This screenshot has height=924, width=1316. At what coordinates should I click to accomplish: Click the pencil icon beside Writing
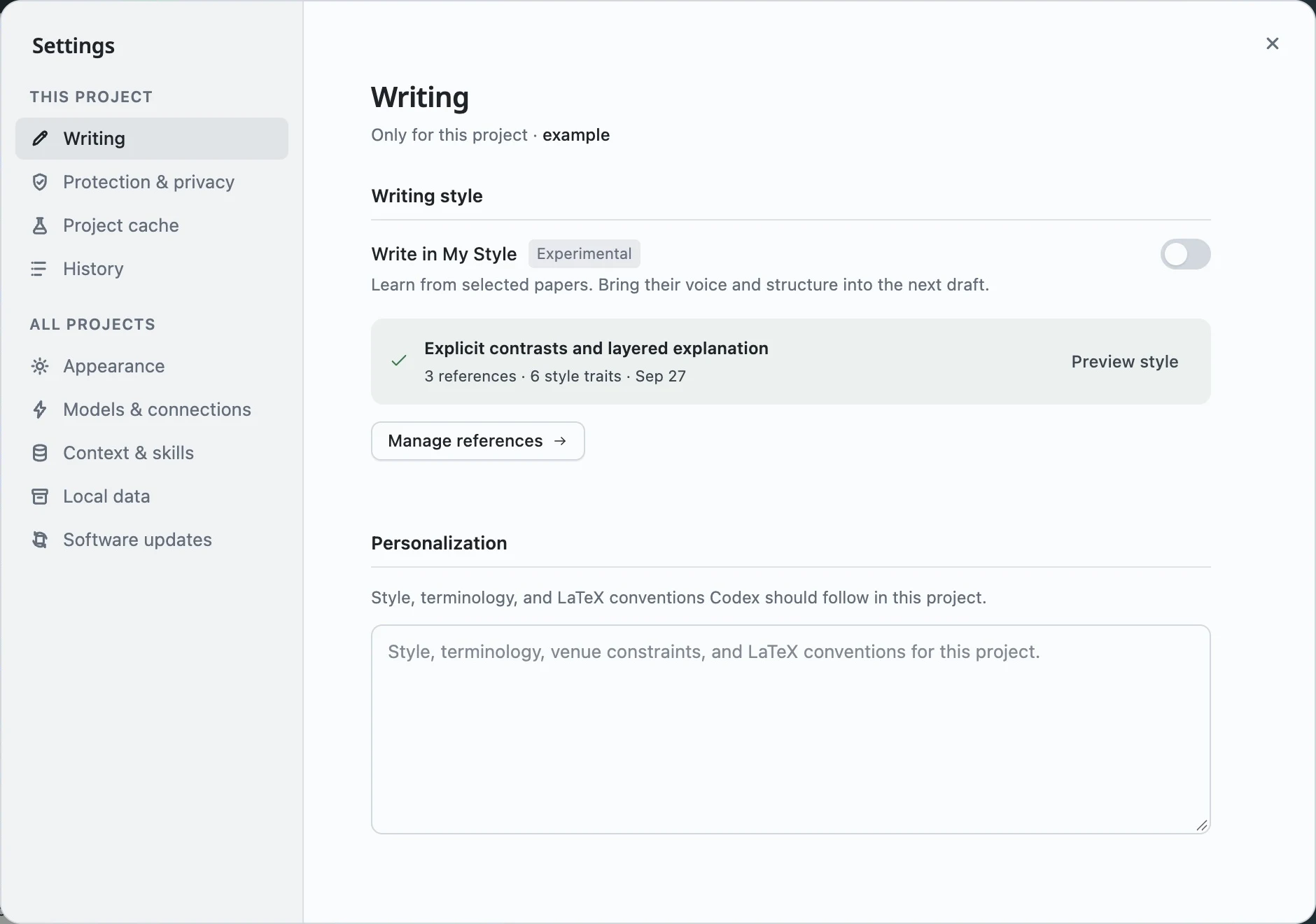pos(40,139)
